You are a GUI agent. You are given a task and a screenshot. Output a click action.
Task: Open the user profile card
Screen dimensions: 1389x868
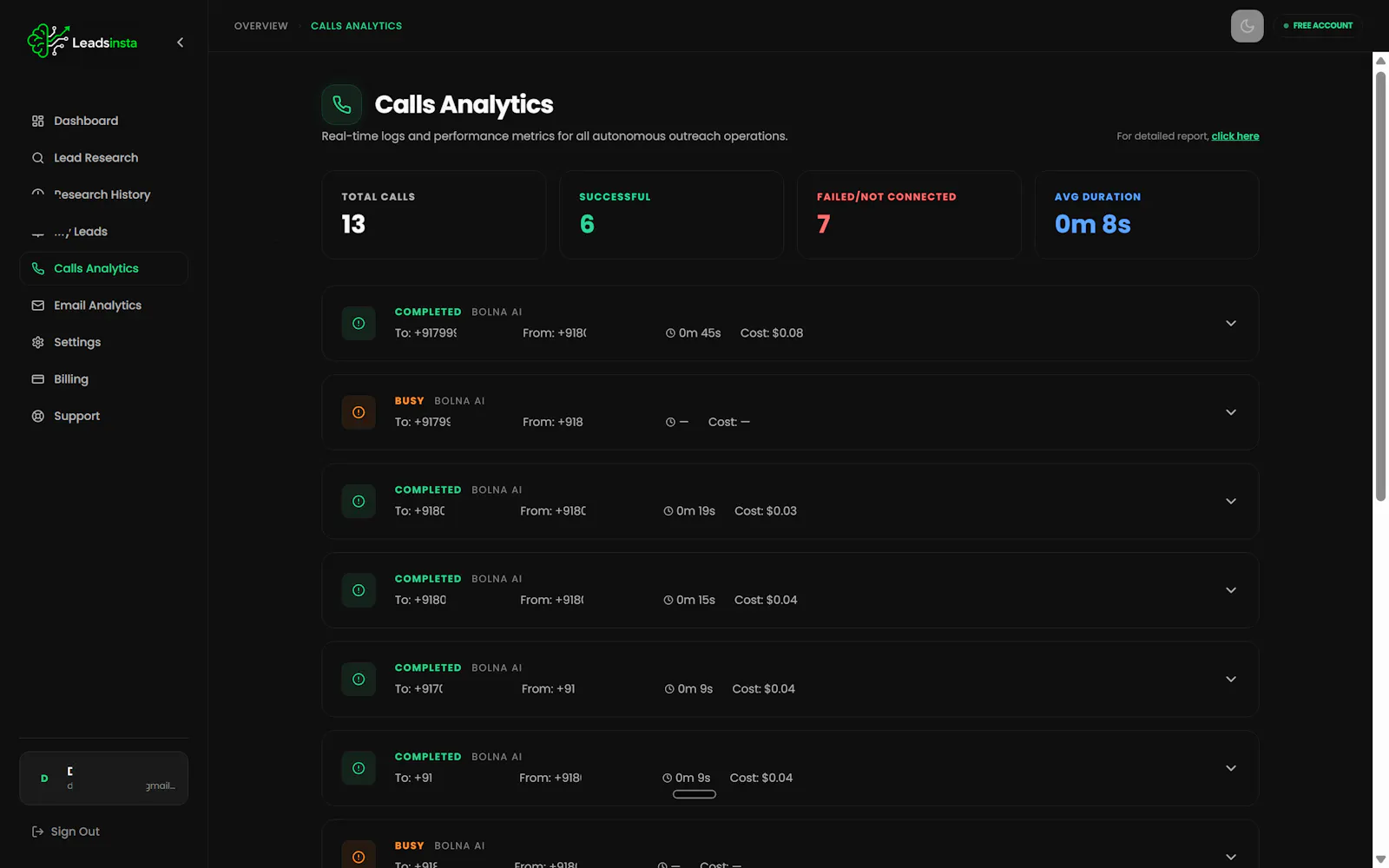[103, 778]
